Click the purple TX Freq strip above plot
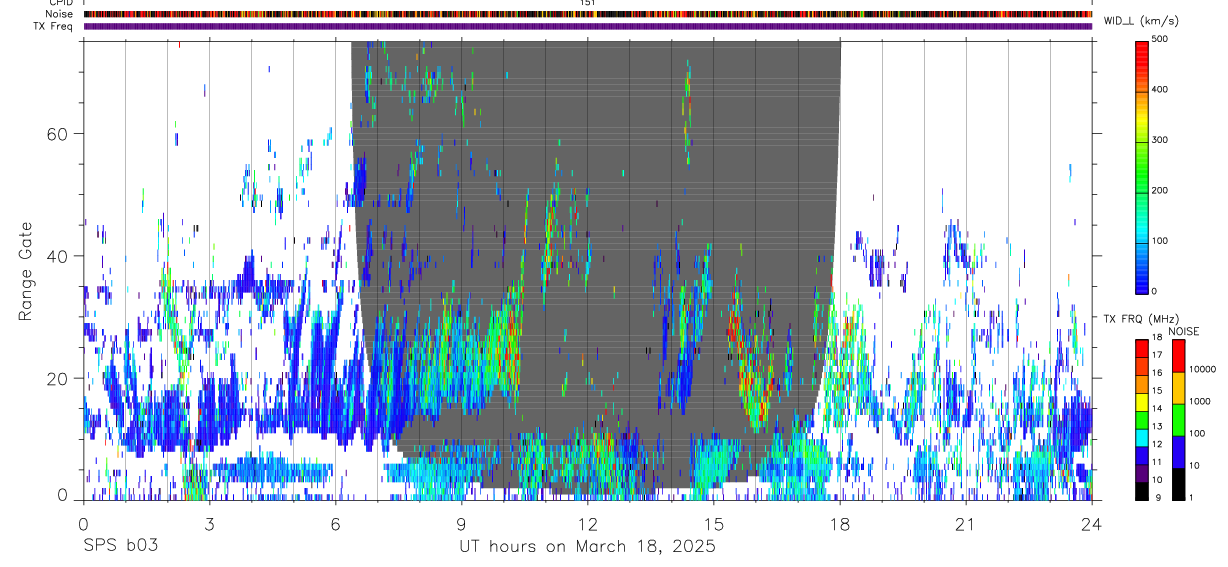The width and height of the screenshot is (1228, 567). [x=587, y=26]
